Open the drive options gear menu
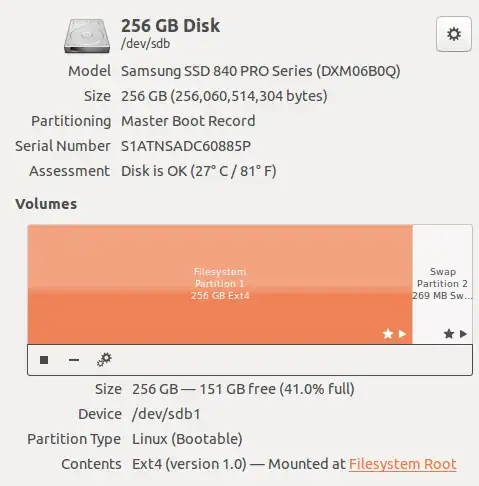The image size is (479, 486). (x=454, y=34)
